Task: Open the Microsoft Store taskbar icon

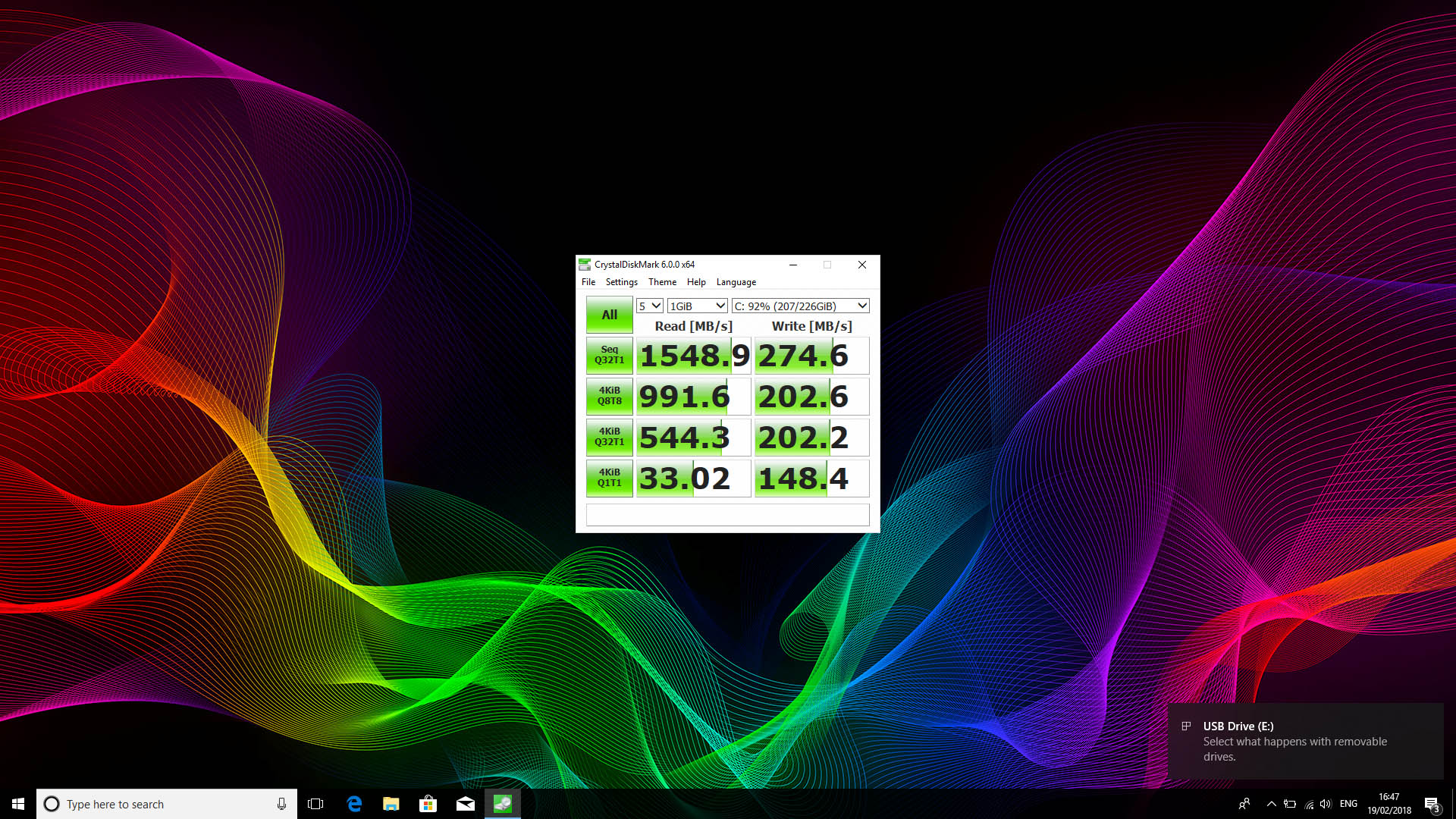Action: point(428,804)
